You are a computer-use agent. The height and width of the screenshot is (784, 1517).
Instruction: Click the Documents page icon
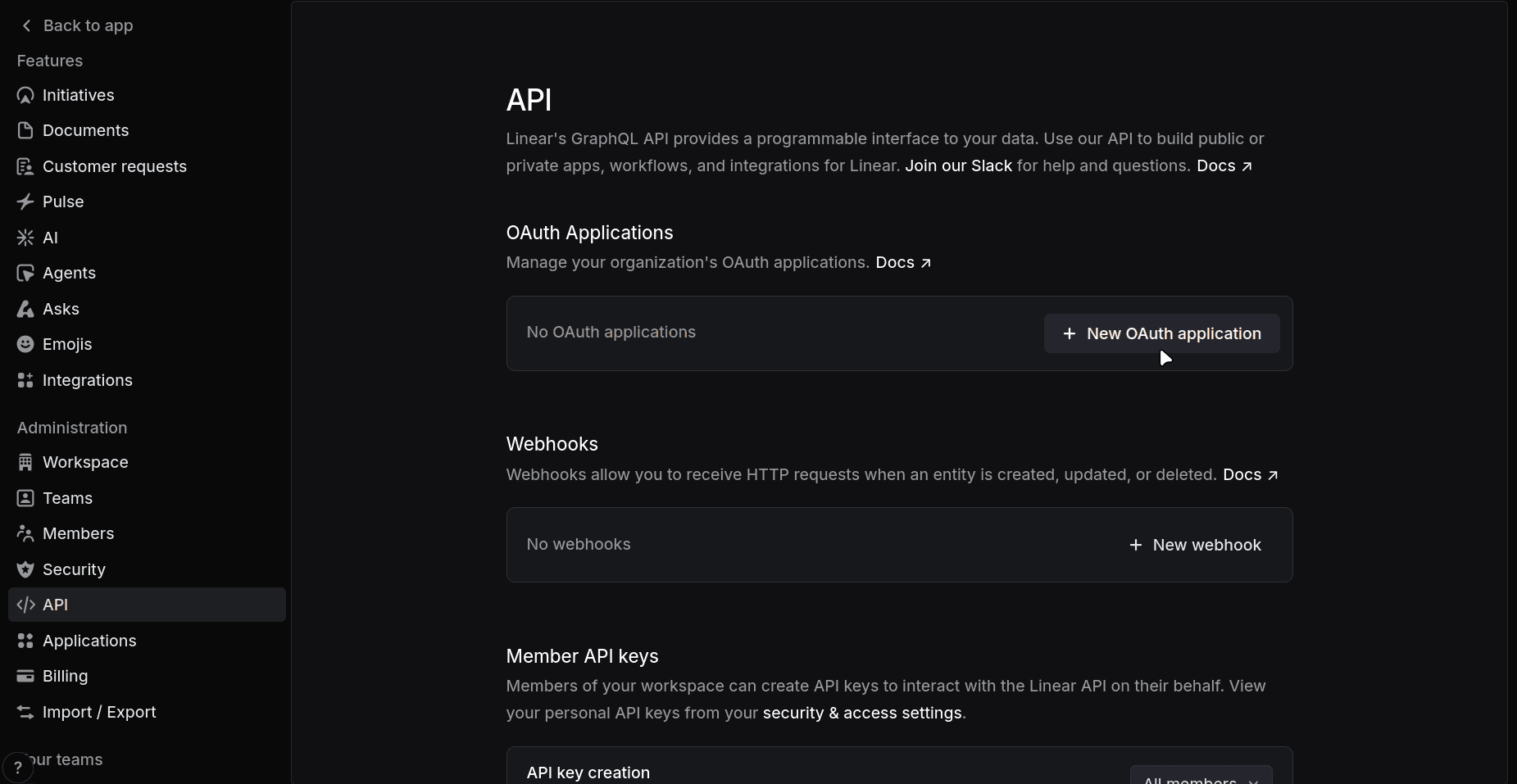click(25, 130)
